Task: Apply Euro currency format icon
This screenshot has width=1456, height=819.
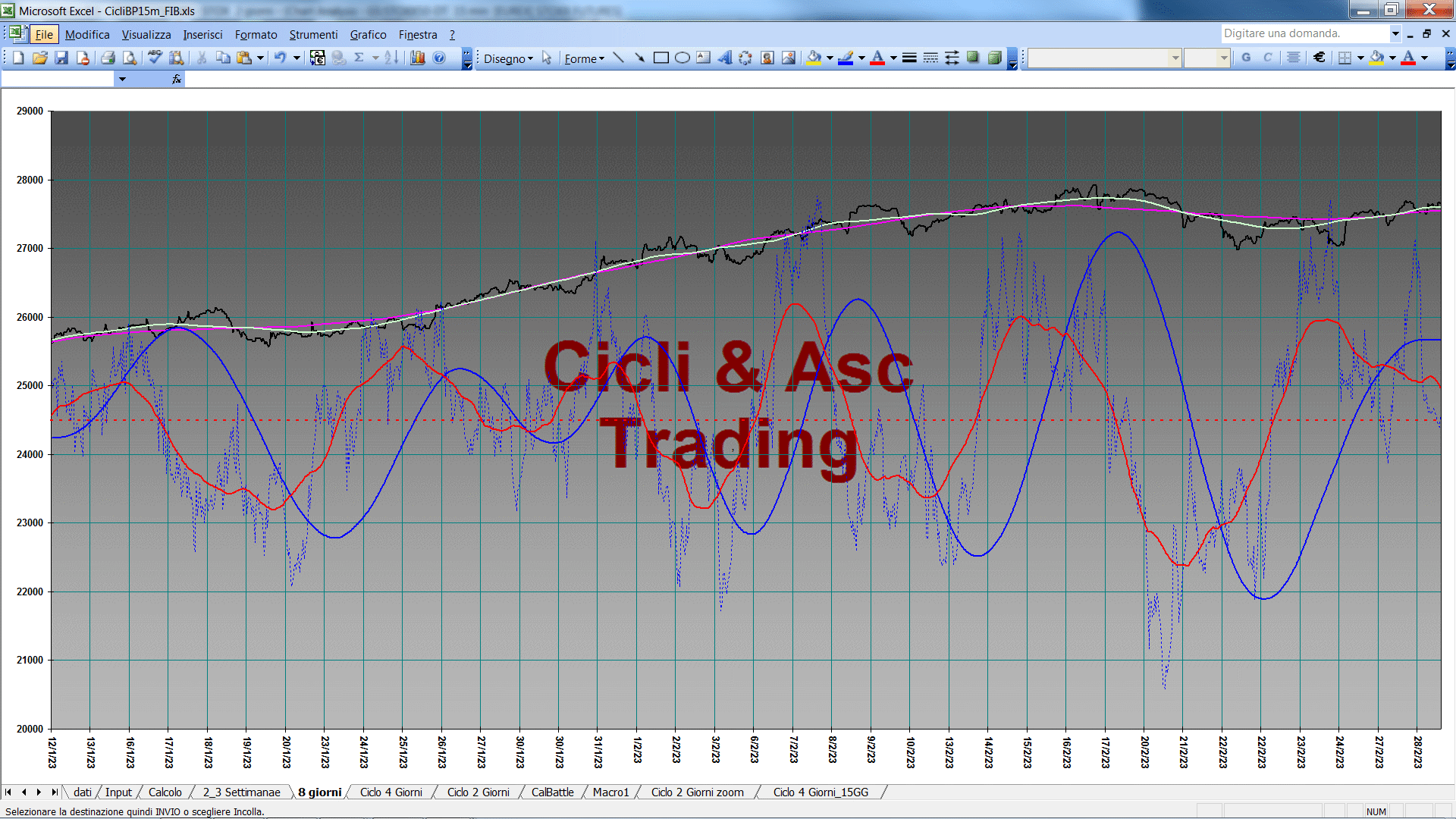Action: click(1319, 58)
